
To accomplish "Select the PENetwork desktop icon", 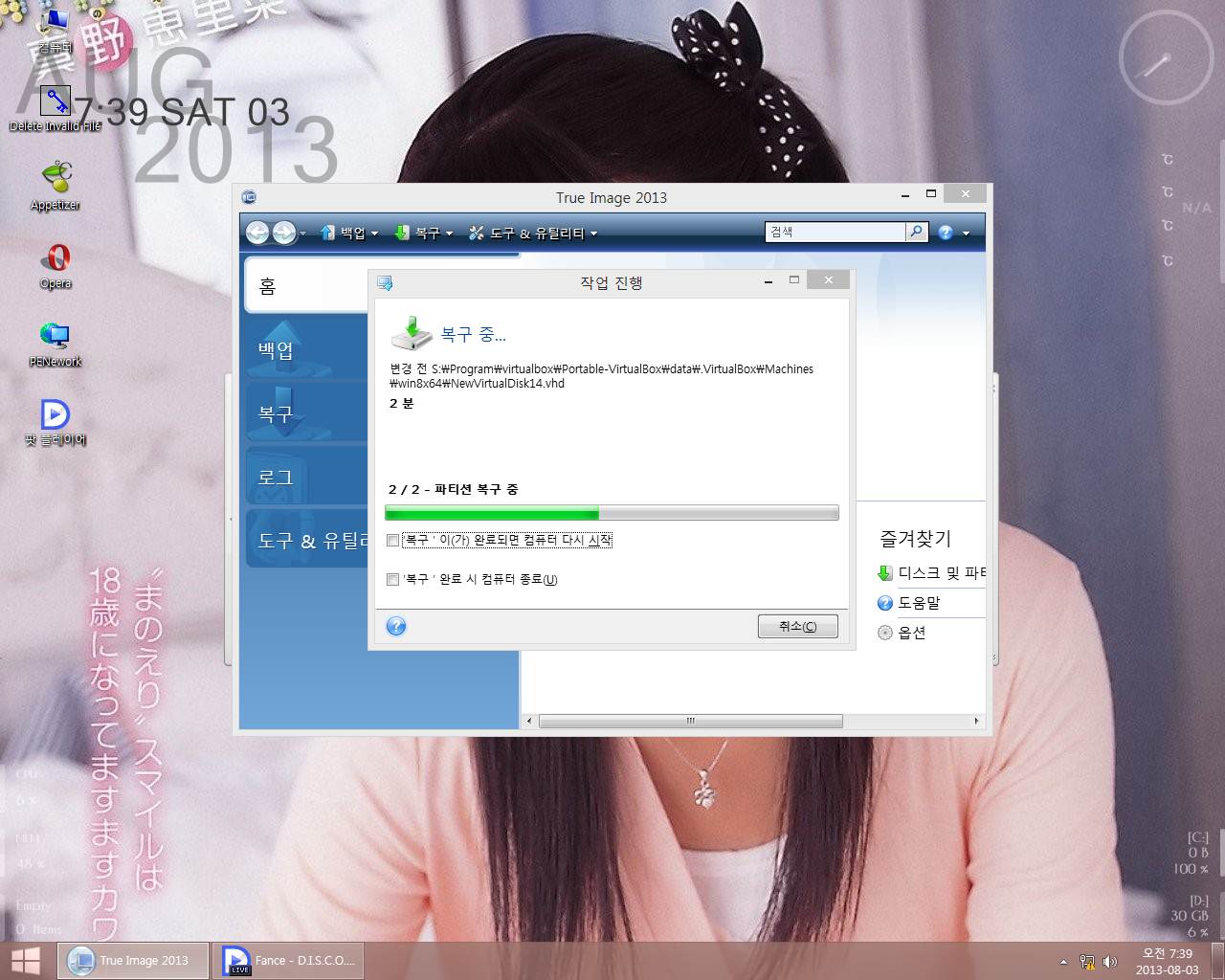I will coord(56,345).
